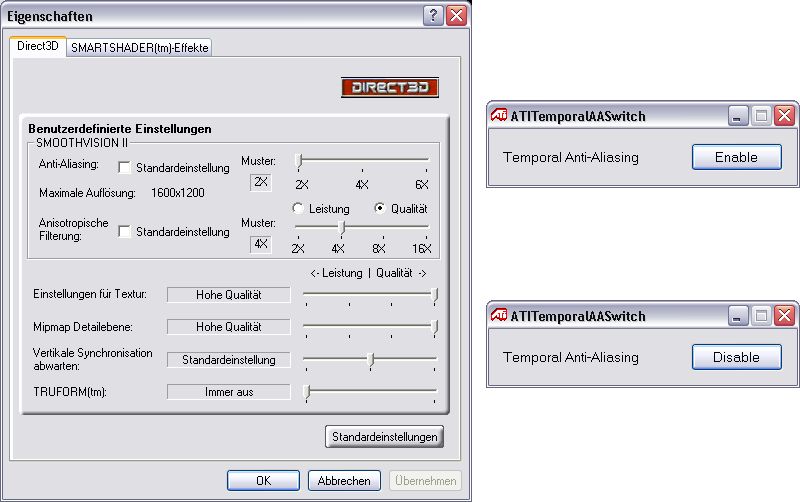Click the help question mark in Eigenschaften
The image size is (800, 502).
tap(433, 16)
